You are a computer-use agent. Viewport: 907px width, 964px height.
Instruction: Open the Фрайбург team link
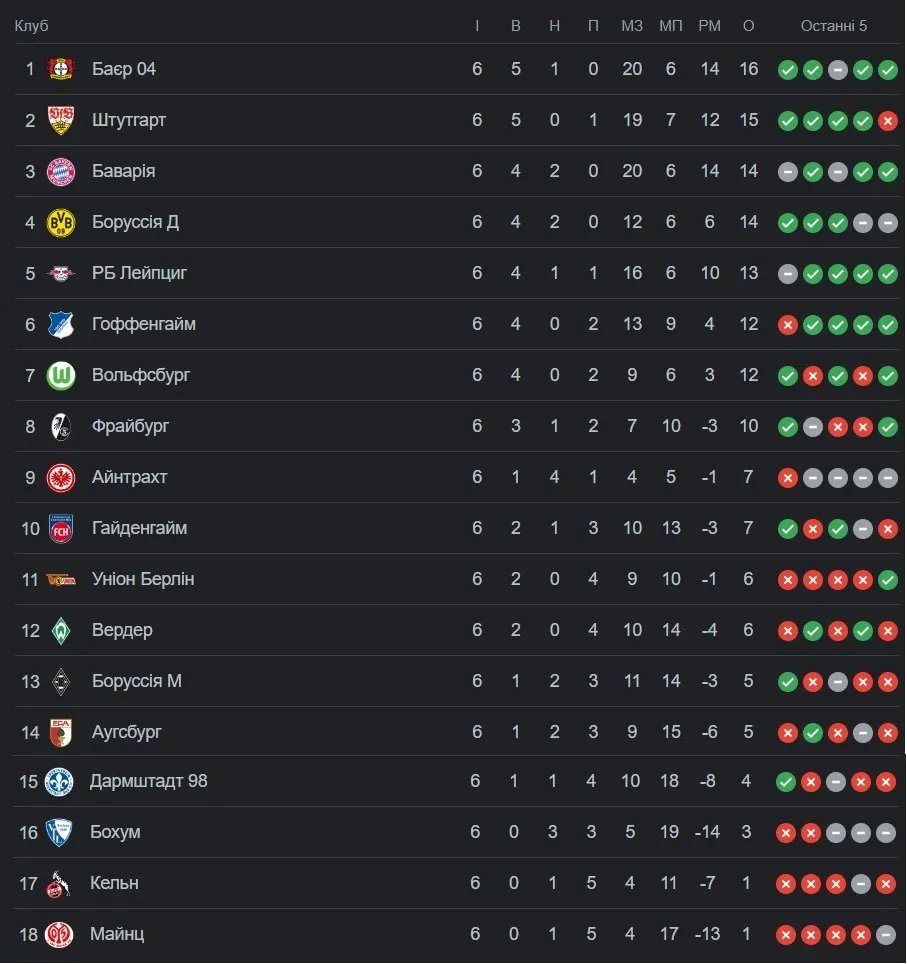130,426
